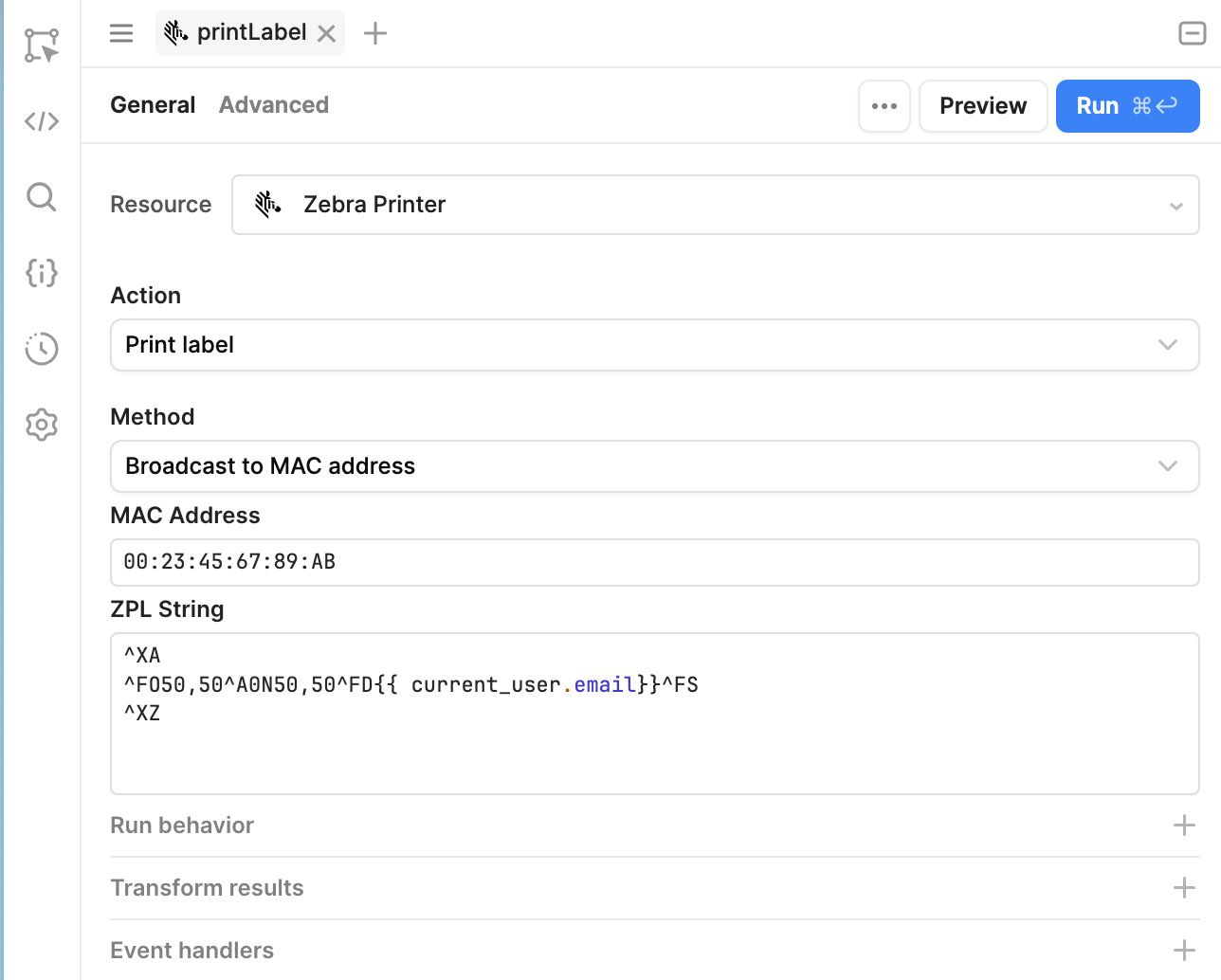
Task: Add a new query tab with plus
Action: pos(375,33)
